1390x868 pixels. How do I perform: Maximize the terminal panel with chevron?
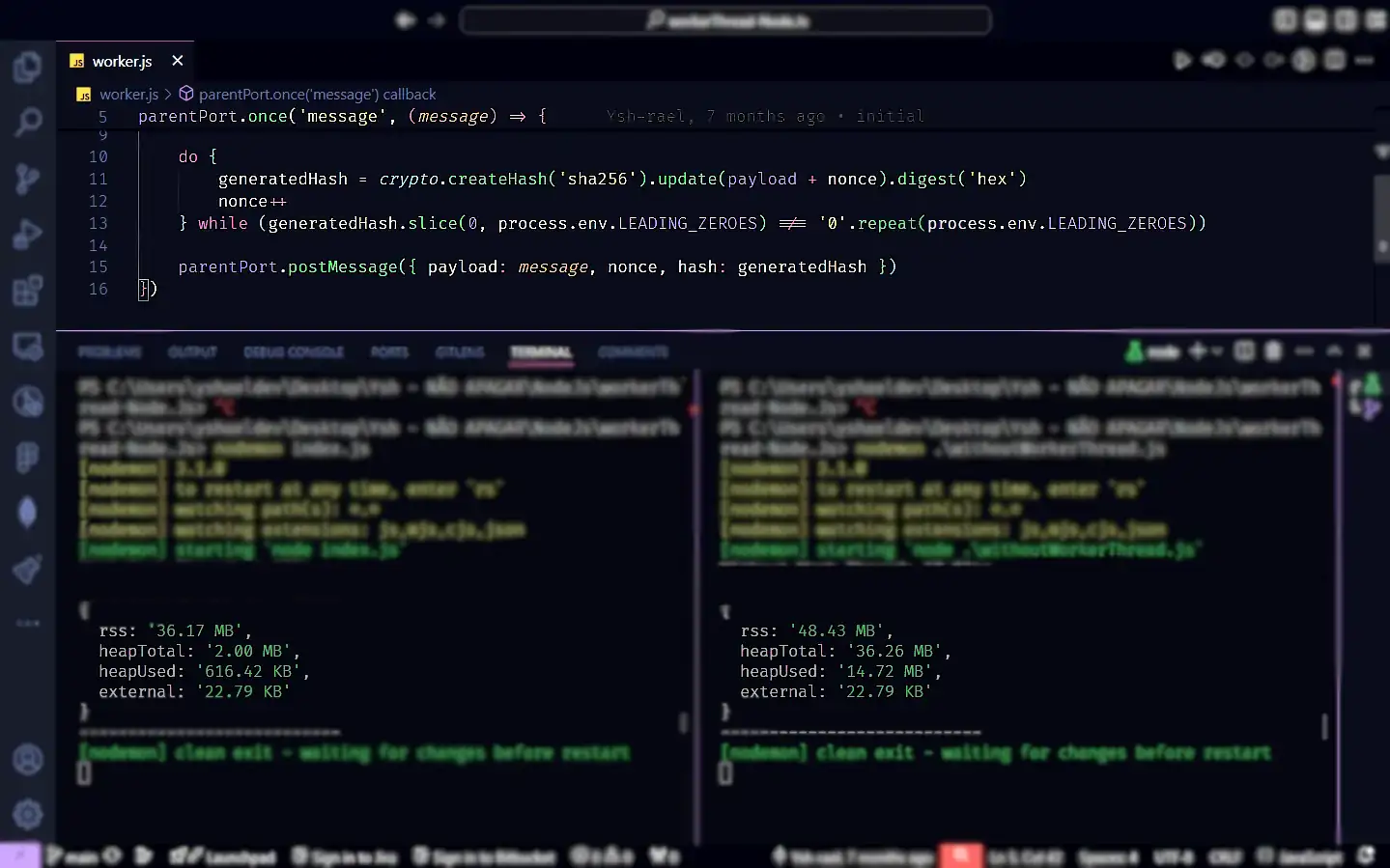pyautogui.click(x=1334, y=351)
